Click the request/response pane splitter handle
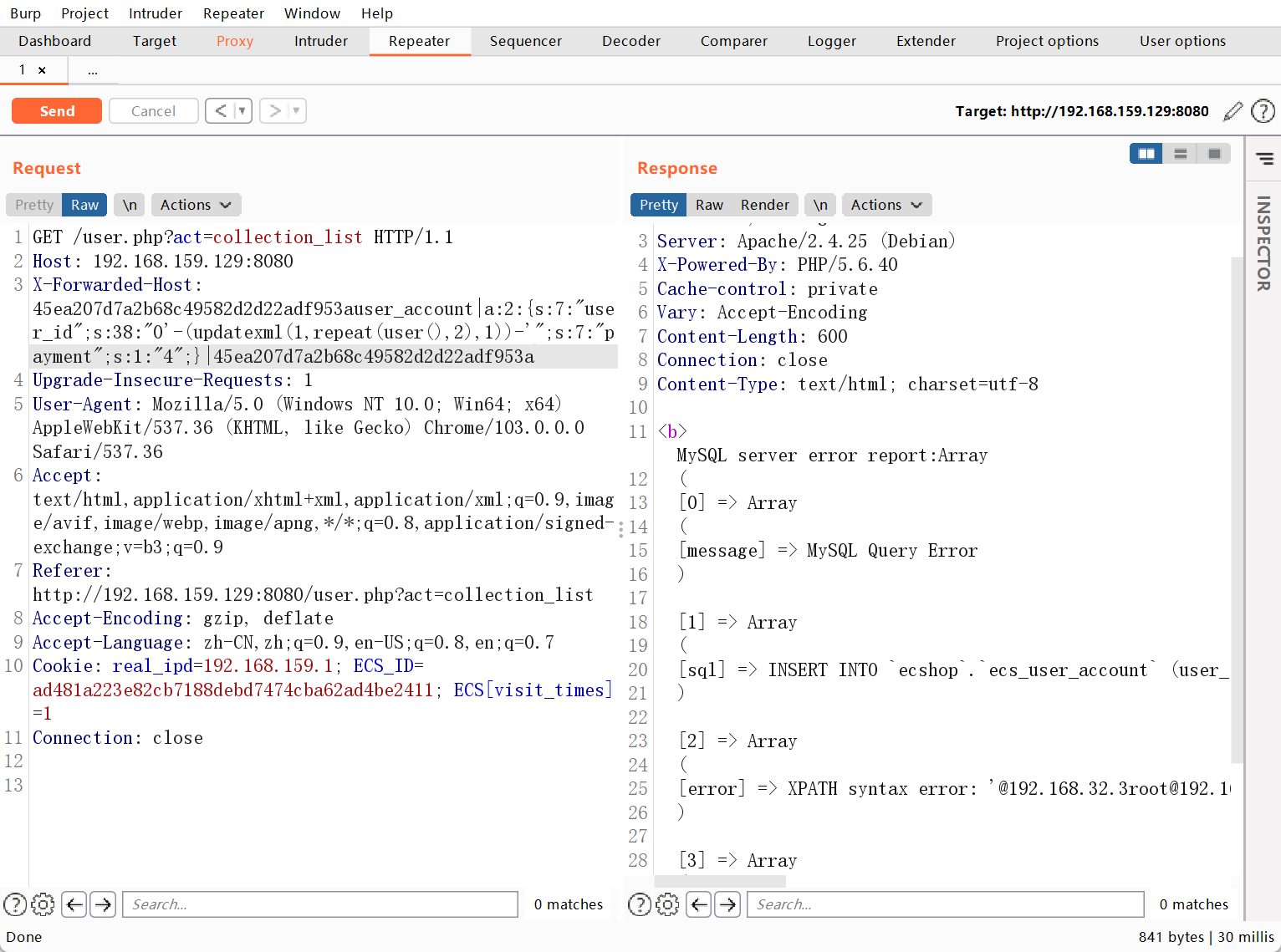Viewport: 1281px width, 952px height. (x=620, y=529)
